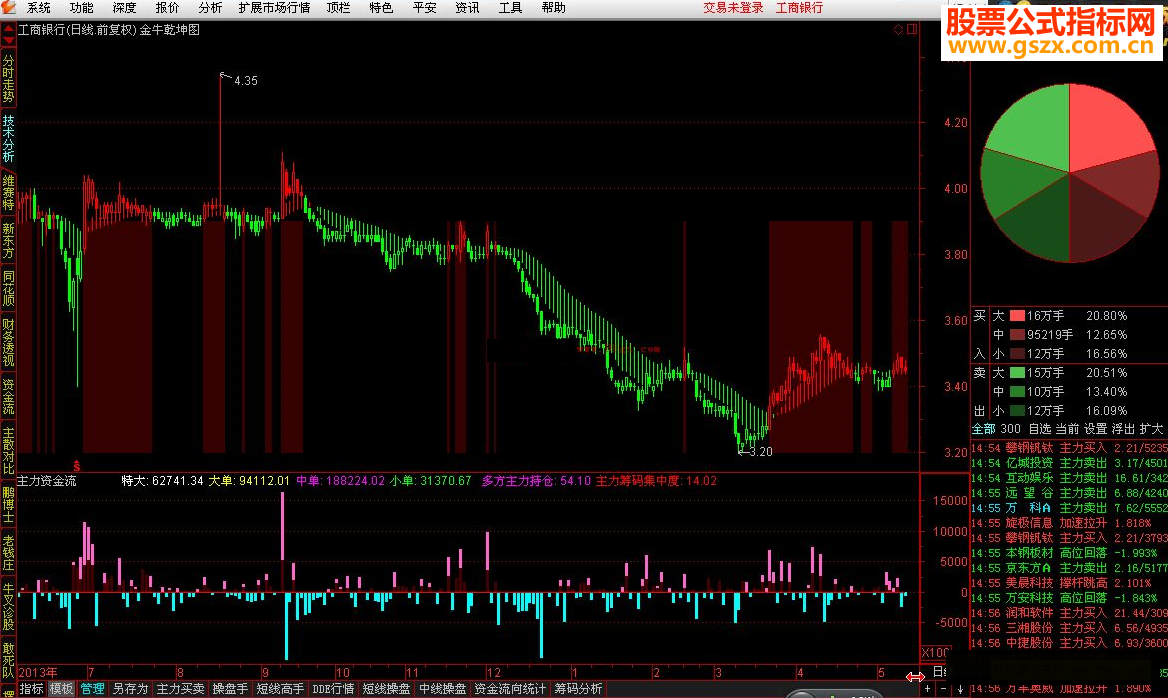
Task: Select the 操盘手 indicator template
Action: 230,689
